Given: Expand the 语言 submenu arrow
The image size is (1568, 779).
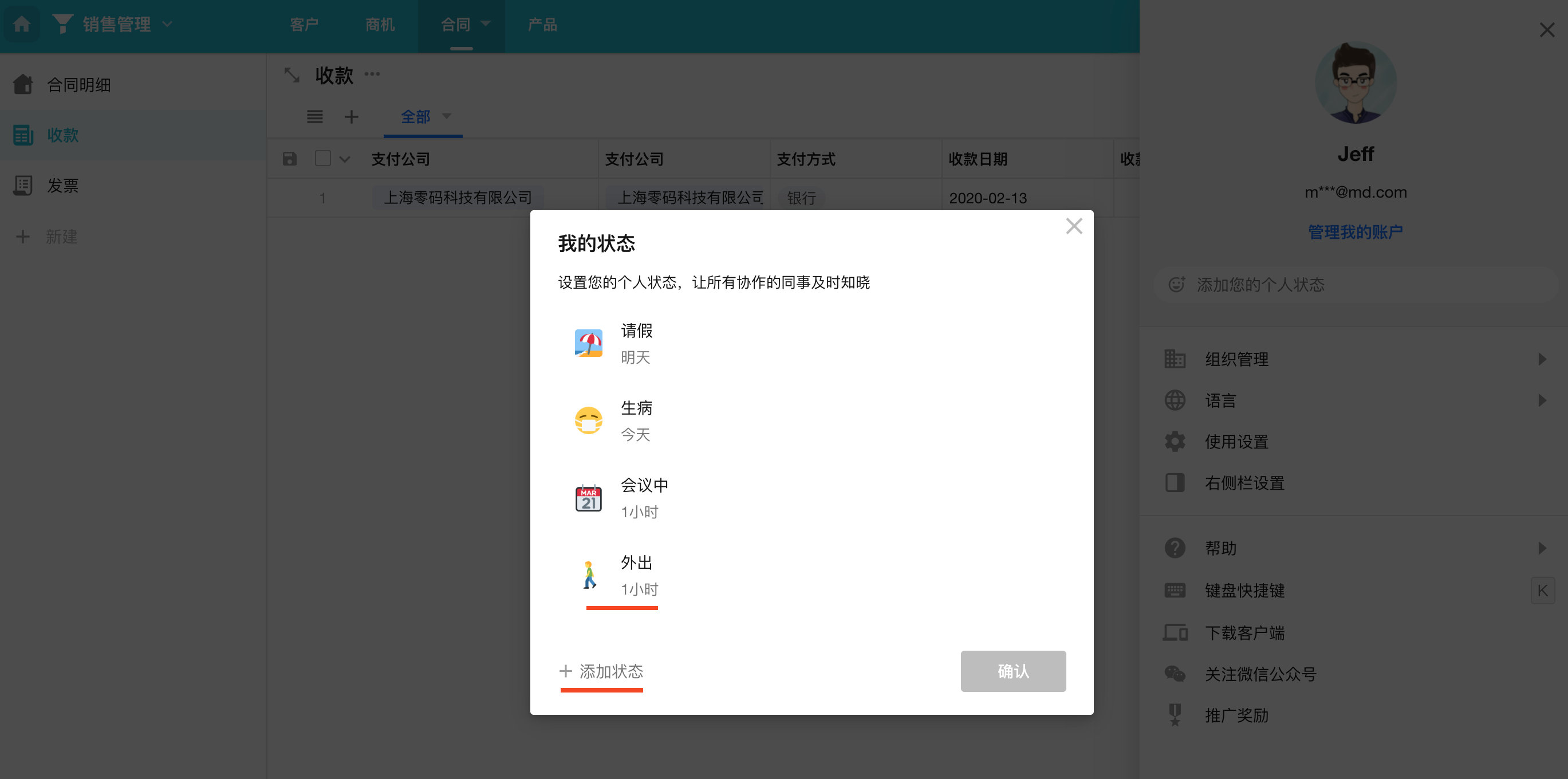Looking at the screenshot, I should click(x=1542, y=400).
